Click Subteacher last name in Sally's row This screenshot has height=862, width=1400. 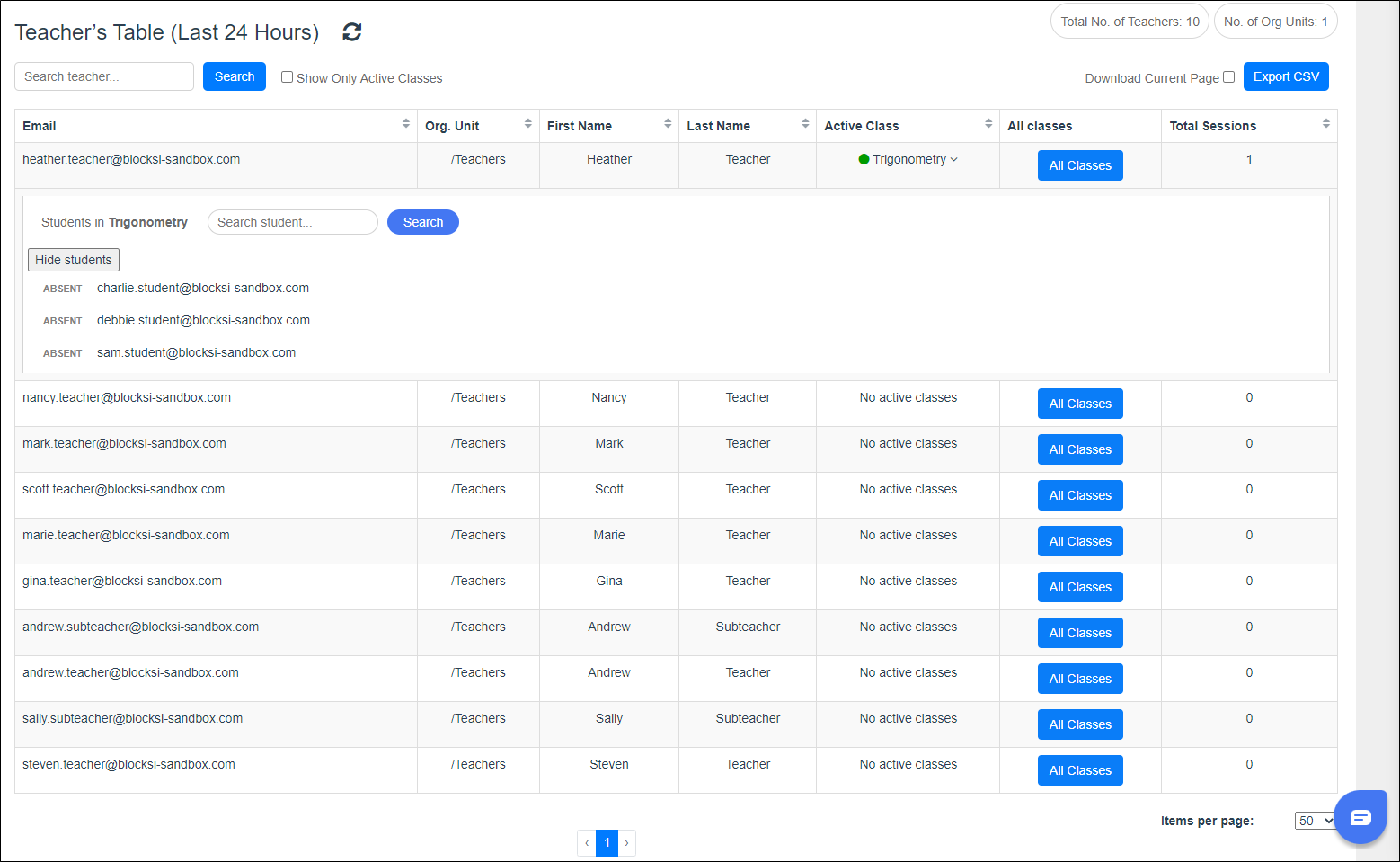tap(748, 718)
